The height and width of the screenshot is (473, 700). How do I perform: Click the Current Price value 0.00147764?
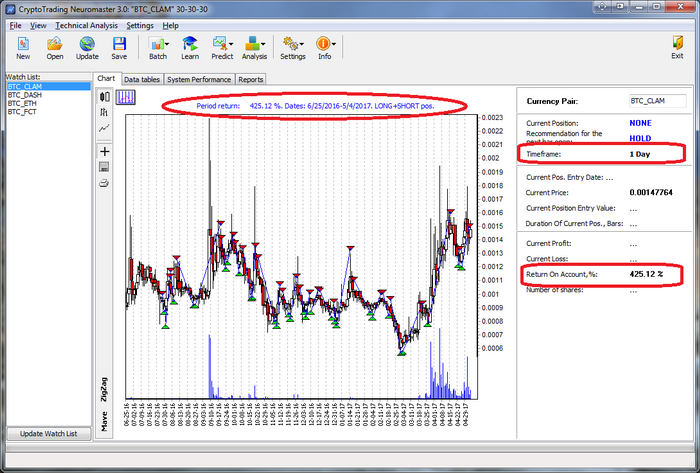click(x=651, y=193)
